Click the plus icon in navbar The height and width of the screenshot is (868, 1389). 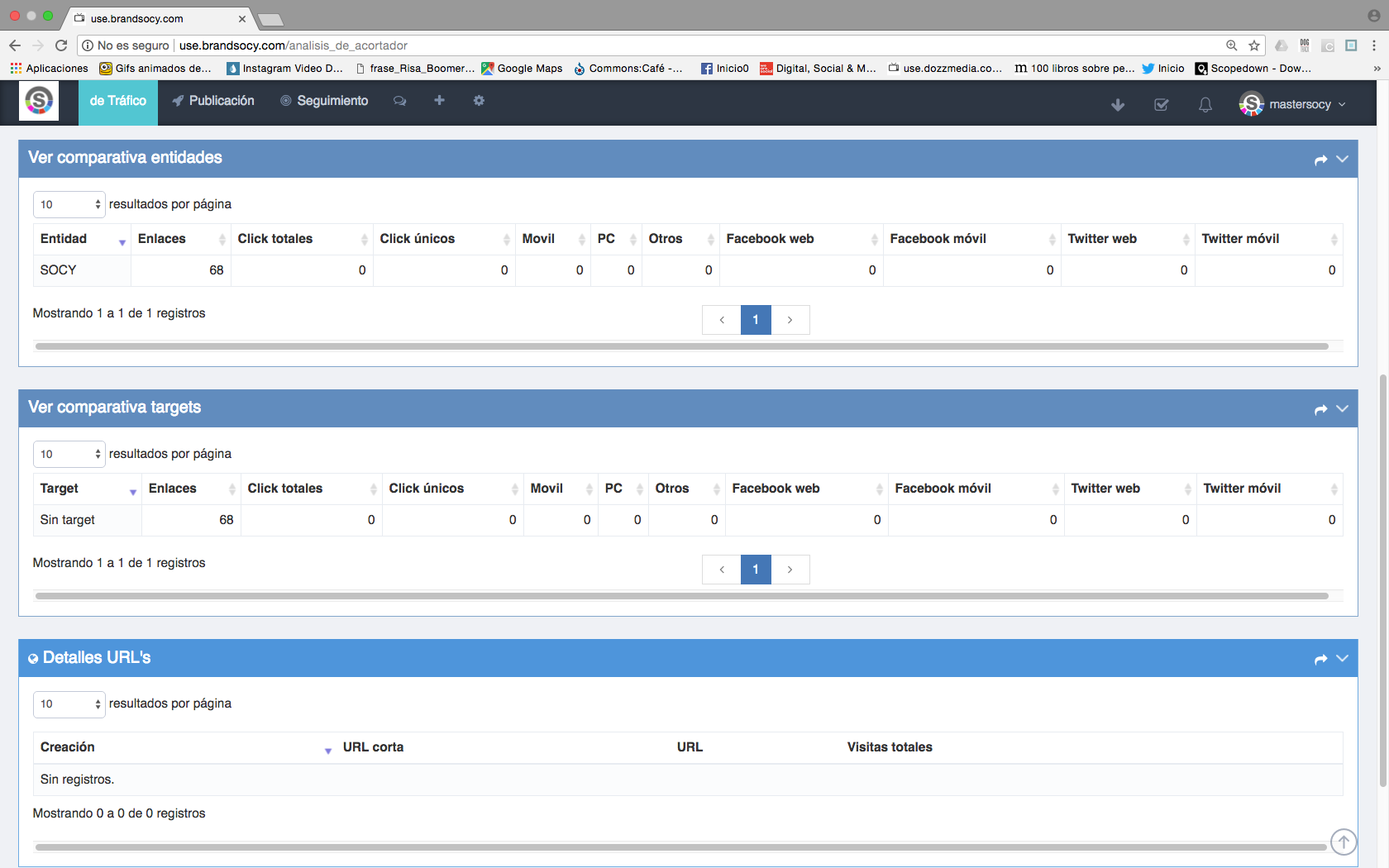(x=440, y=100)
